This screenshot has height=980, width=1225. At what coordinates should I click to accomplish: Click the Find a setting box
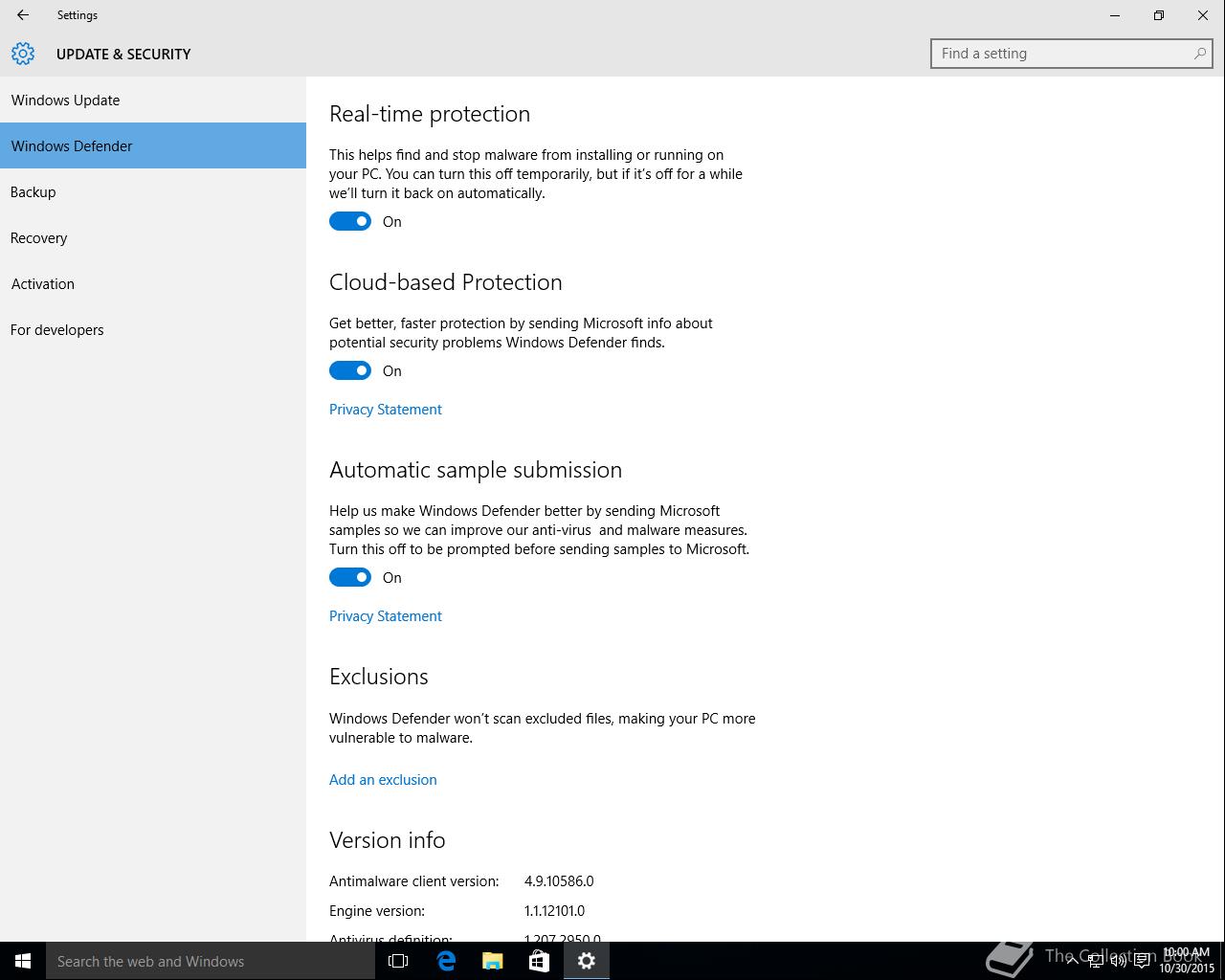pyautogui.click(x=1072, y=54)
